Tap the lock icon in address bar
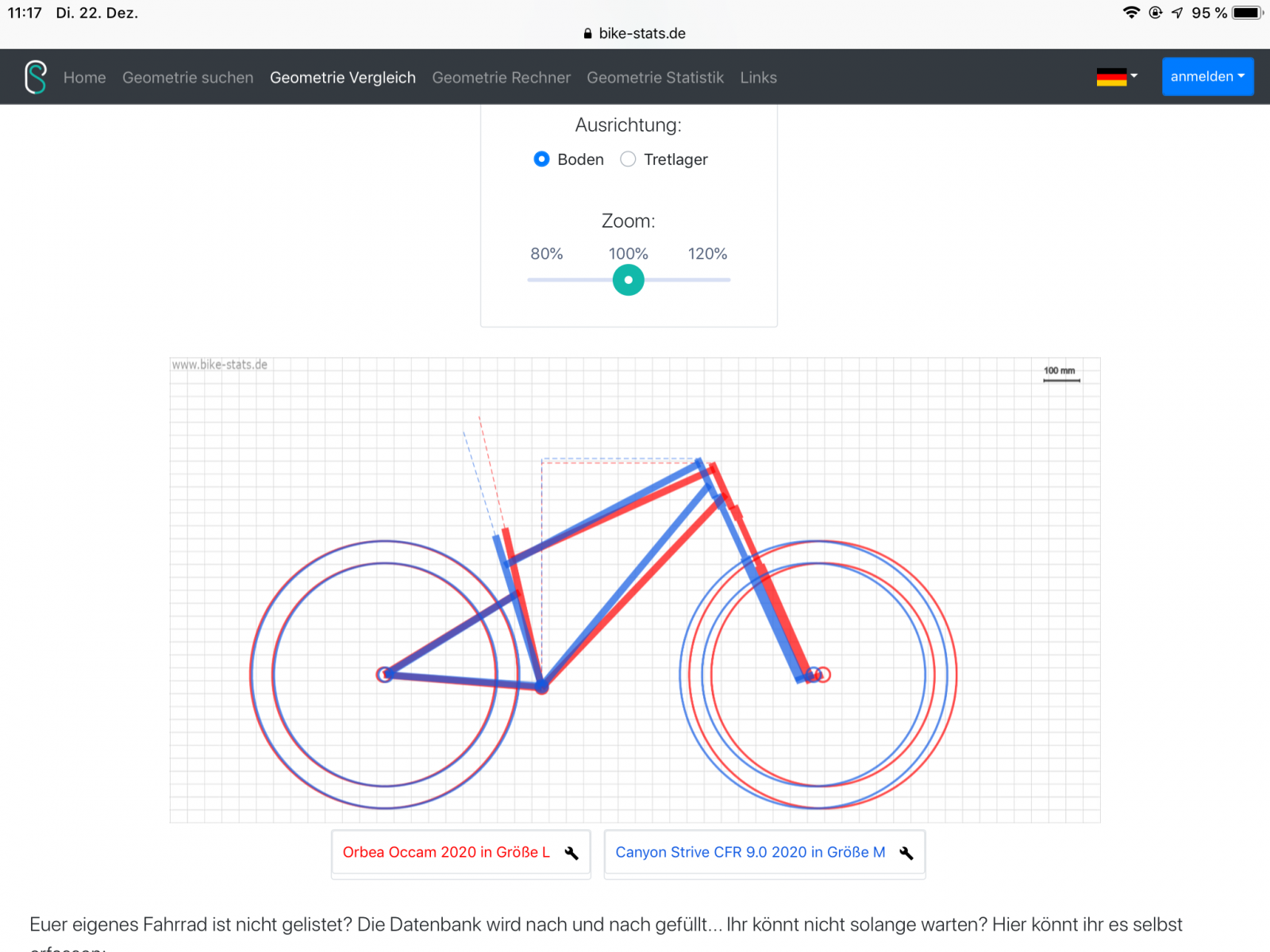Viewport: 1270px width, 952px height. click(587, 33)
